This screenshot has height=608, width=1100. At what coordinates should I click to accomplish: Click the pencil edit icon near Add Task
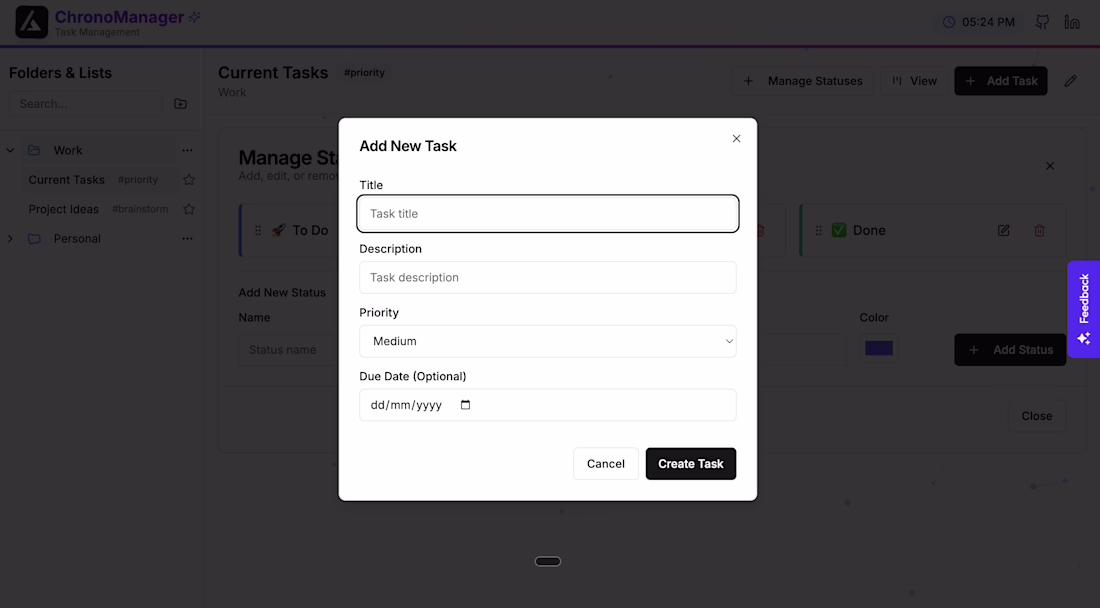[x=1071, y=81]
